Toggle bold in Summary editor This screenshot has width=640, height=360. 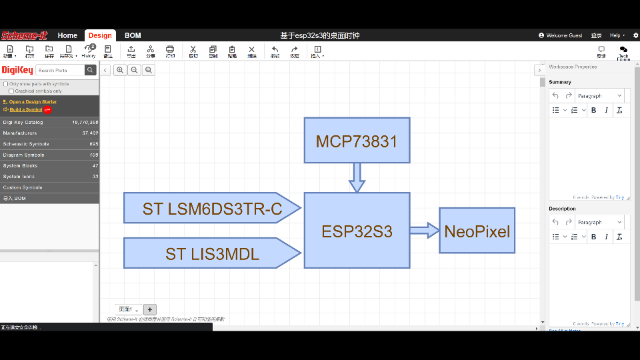pos(593,110)
